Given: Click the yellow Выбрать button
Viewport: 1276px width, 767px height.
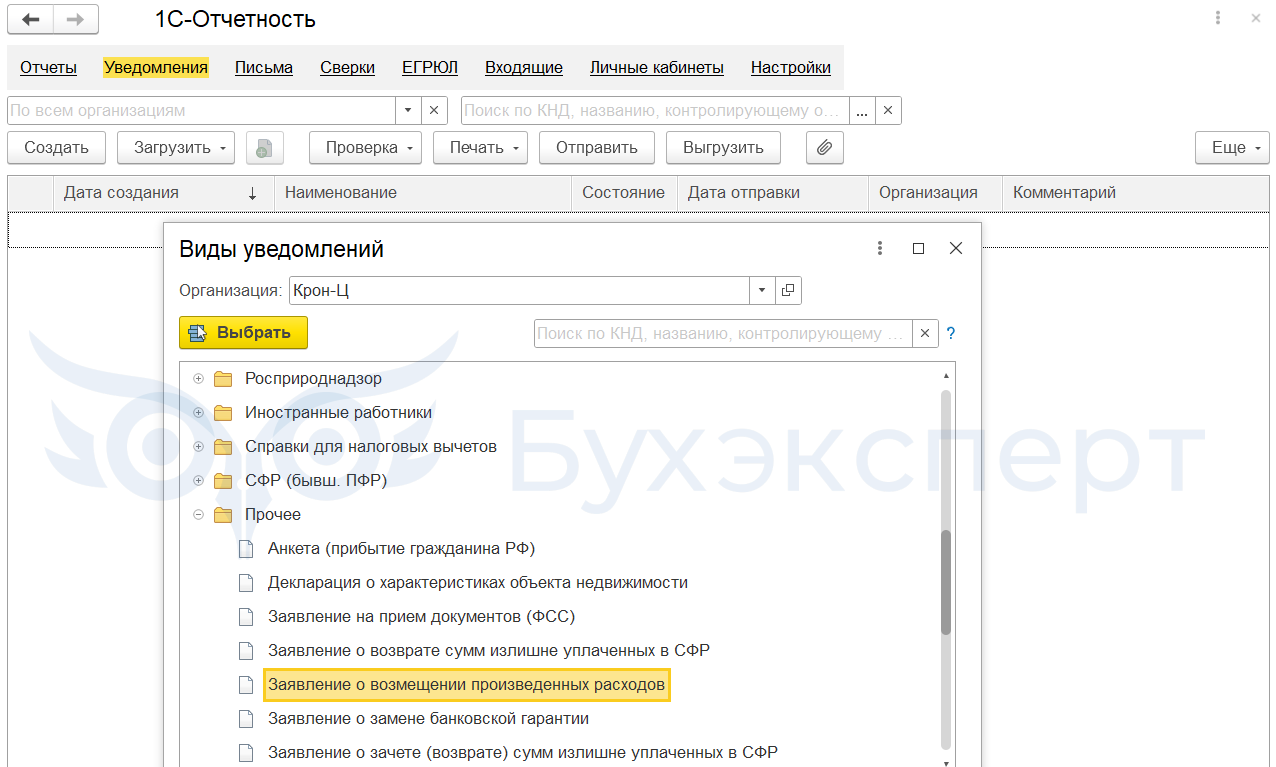Looking at the screenshot, I should coord(244,333).
